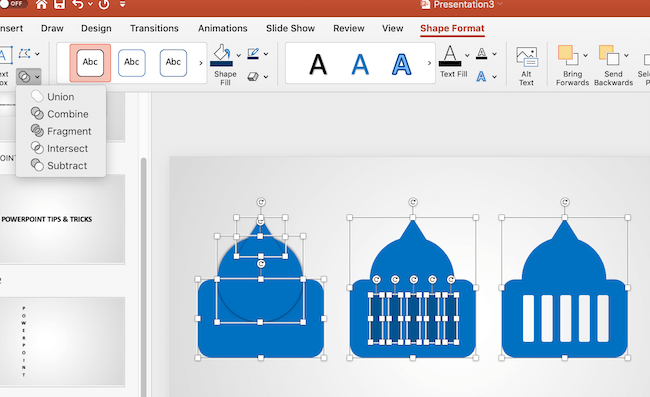Click the rotate handle above middle building shape
Viewport: 650px width, 397px height.
(413, 202)
